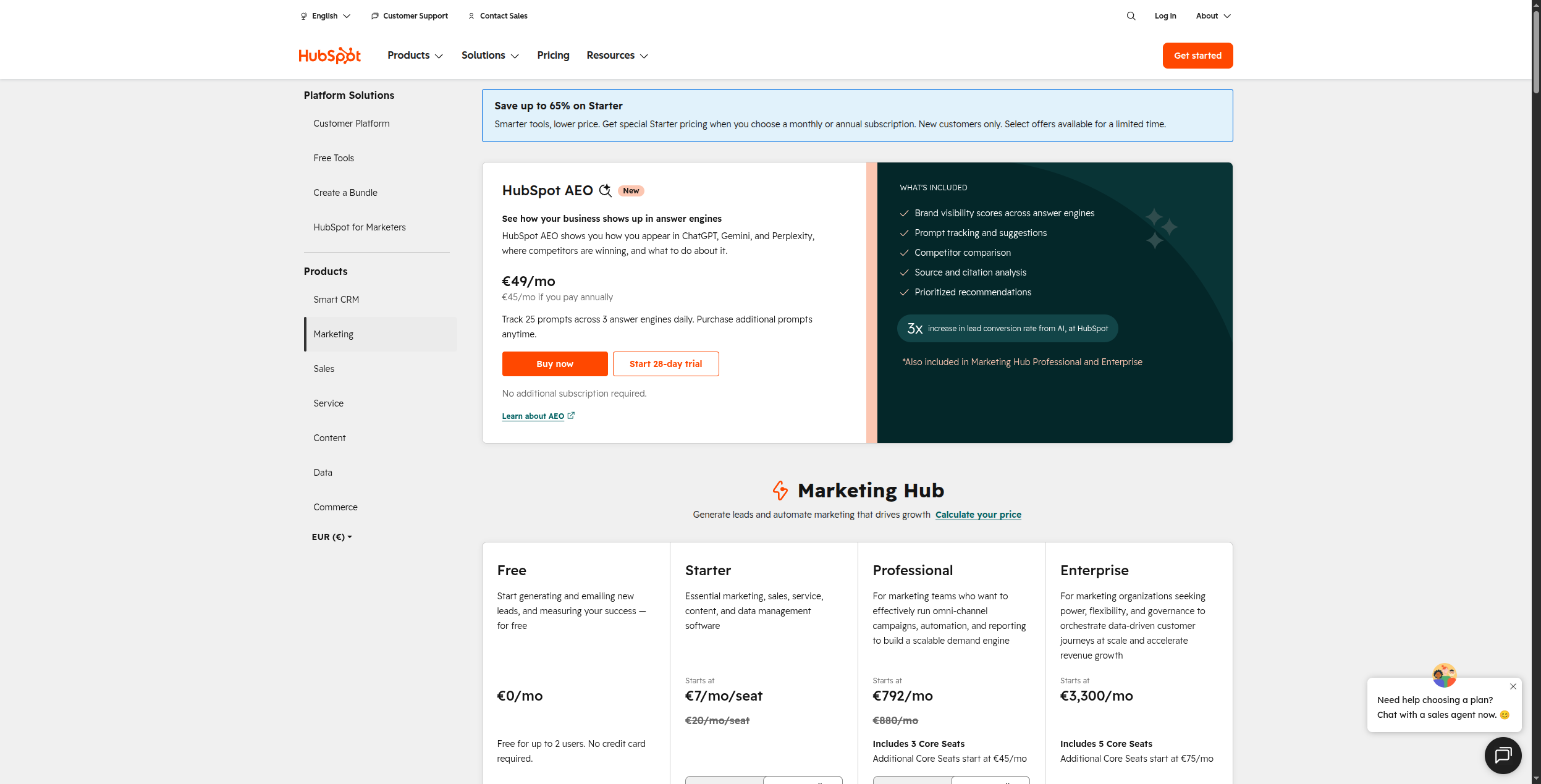Click the external link icon beside Learn about AEO
Viewport: 1541px width, 784px height.
[571, 416]
